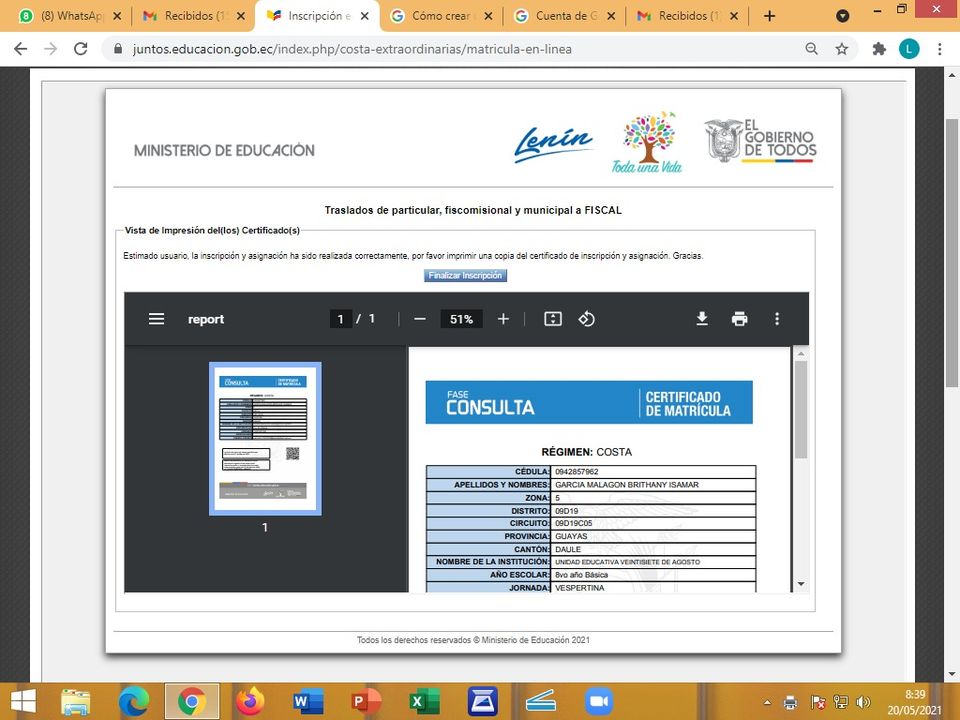Click the fit to page icon
Viewport: 960px width, 720px height.
click(553, 319)
